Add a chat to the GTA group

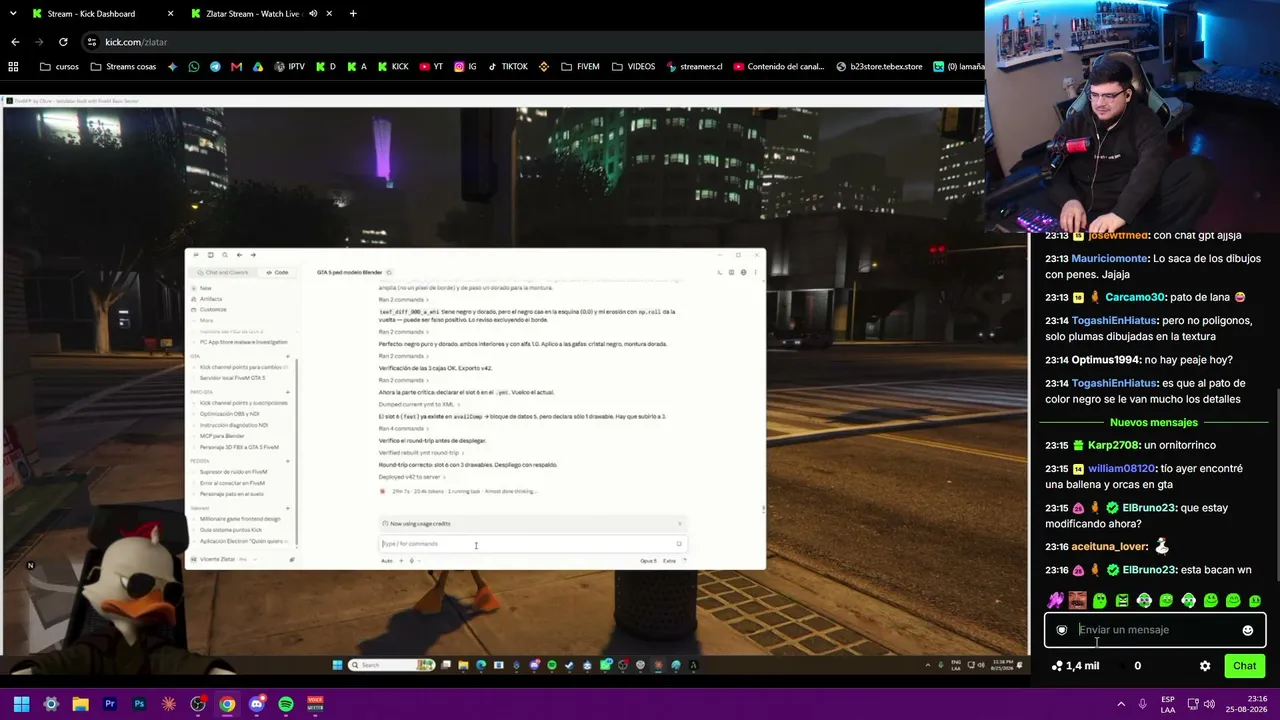[288, 356]
